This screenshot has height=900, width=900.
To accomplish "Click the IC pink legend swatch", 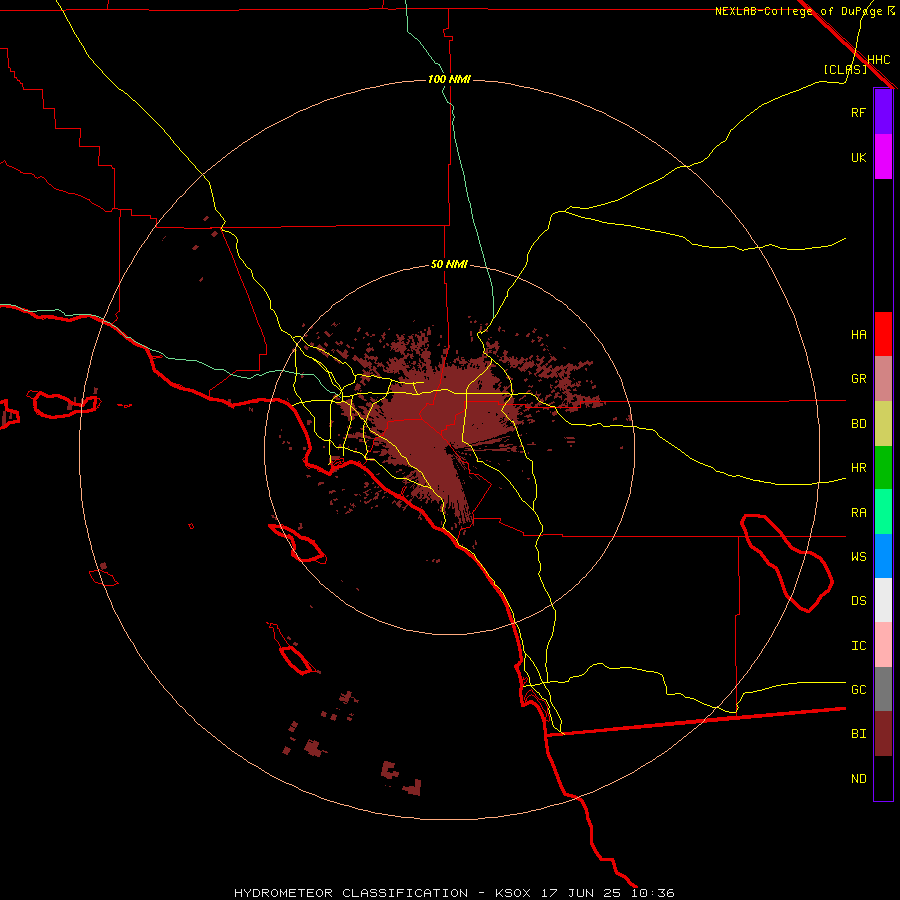I will point(883,645).
